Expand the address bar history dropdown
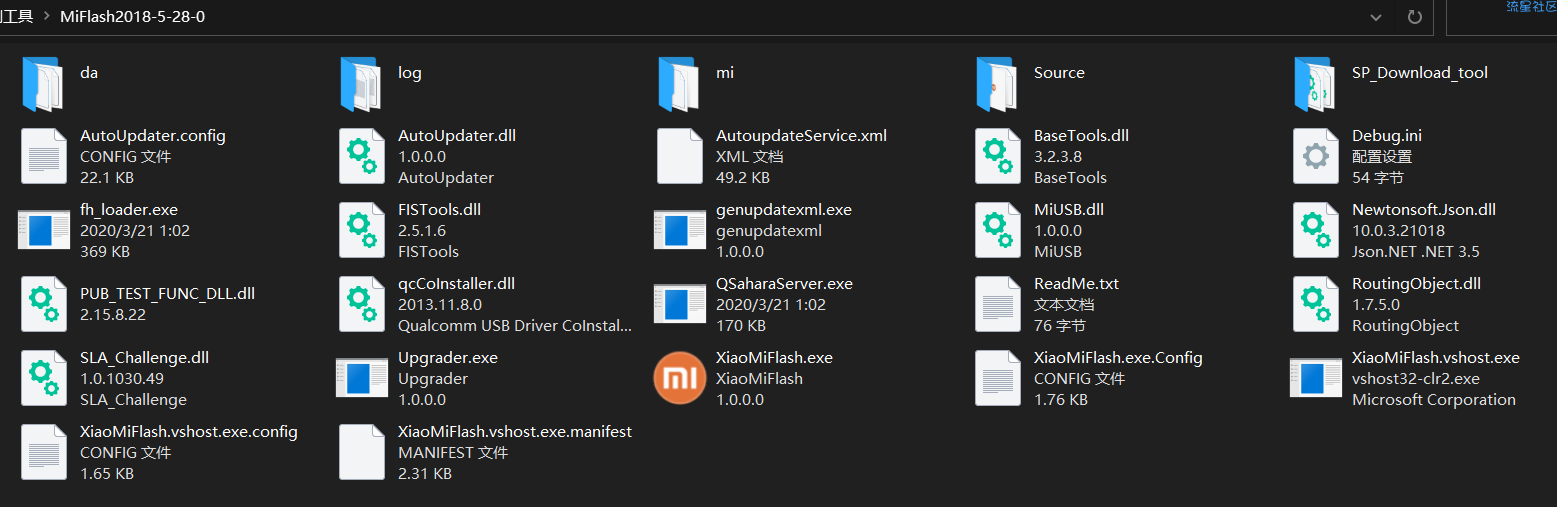 [x=1376, y=17]
